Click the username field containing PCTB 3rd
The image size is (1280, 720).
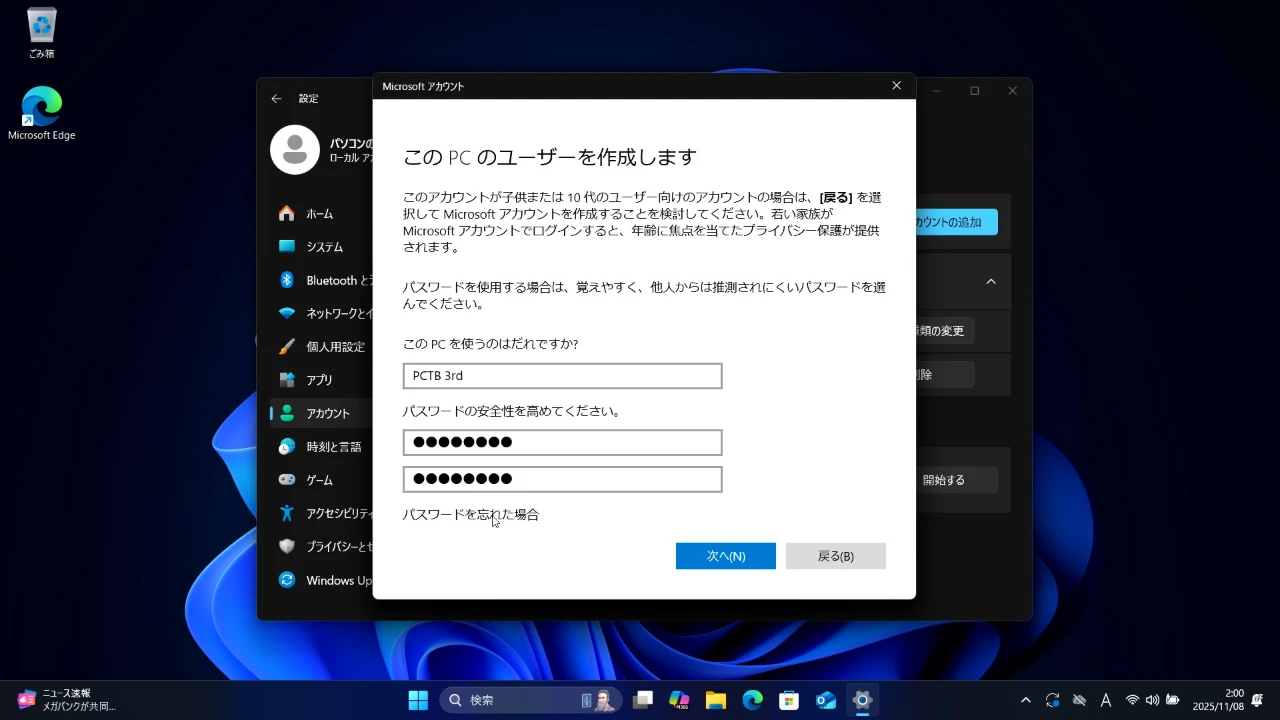point(562,376)
